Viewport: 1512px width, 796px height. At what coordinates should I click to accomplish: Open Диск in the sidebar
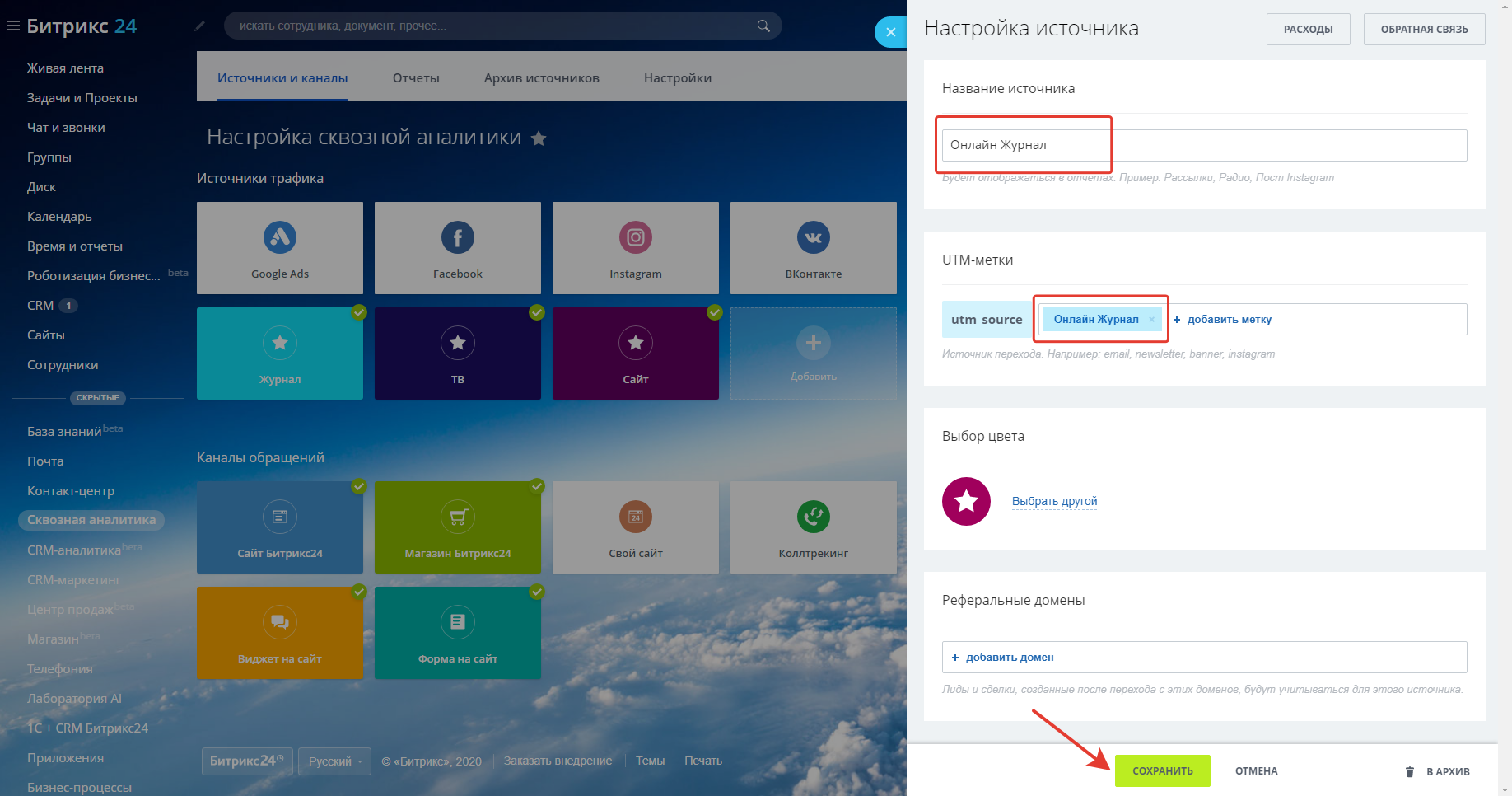coord(41,187)
